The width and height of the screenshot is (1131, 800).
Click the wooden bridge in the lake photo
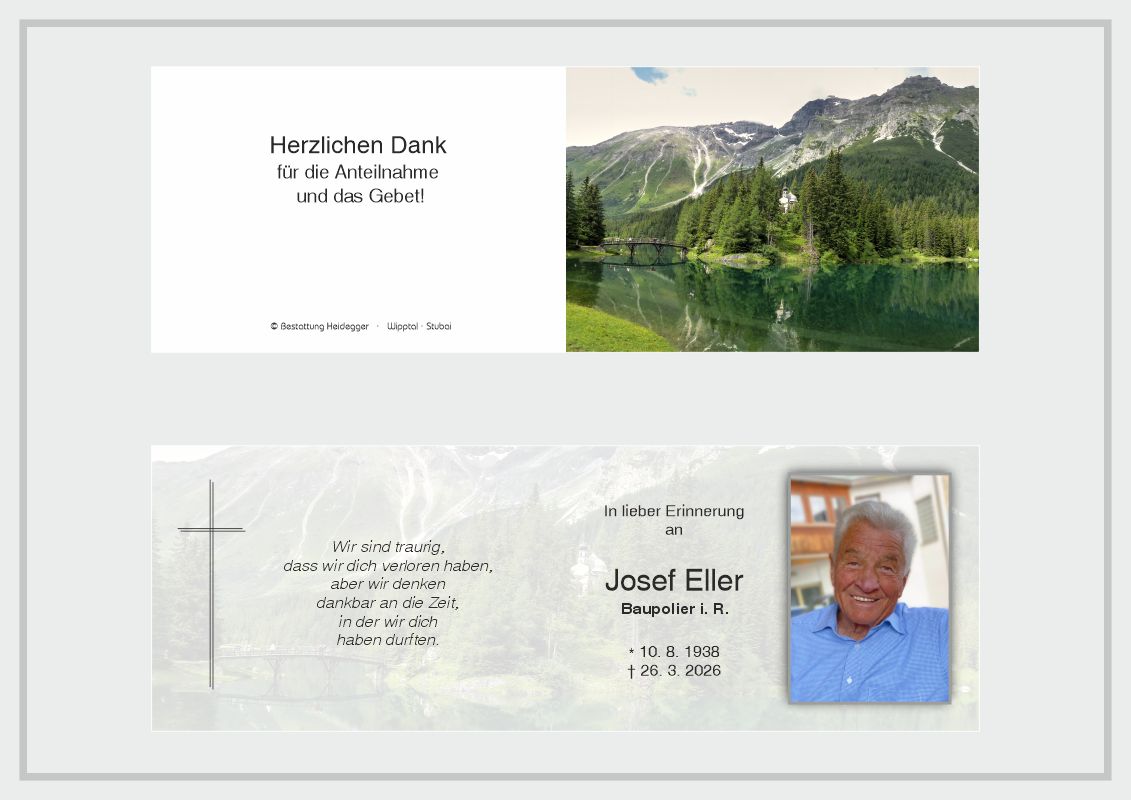coord(645,246)
